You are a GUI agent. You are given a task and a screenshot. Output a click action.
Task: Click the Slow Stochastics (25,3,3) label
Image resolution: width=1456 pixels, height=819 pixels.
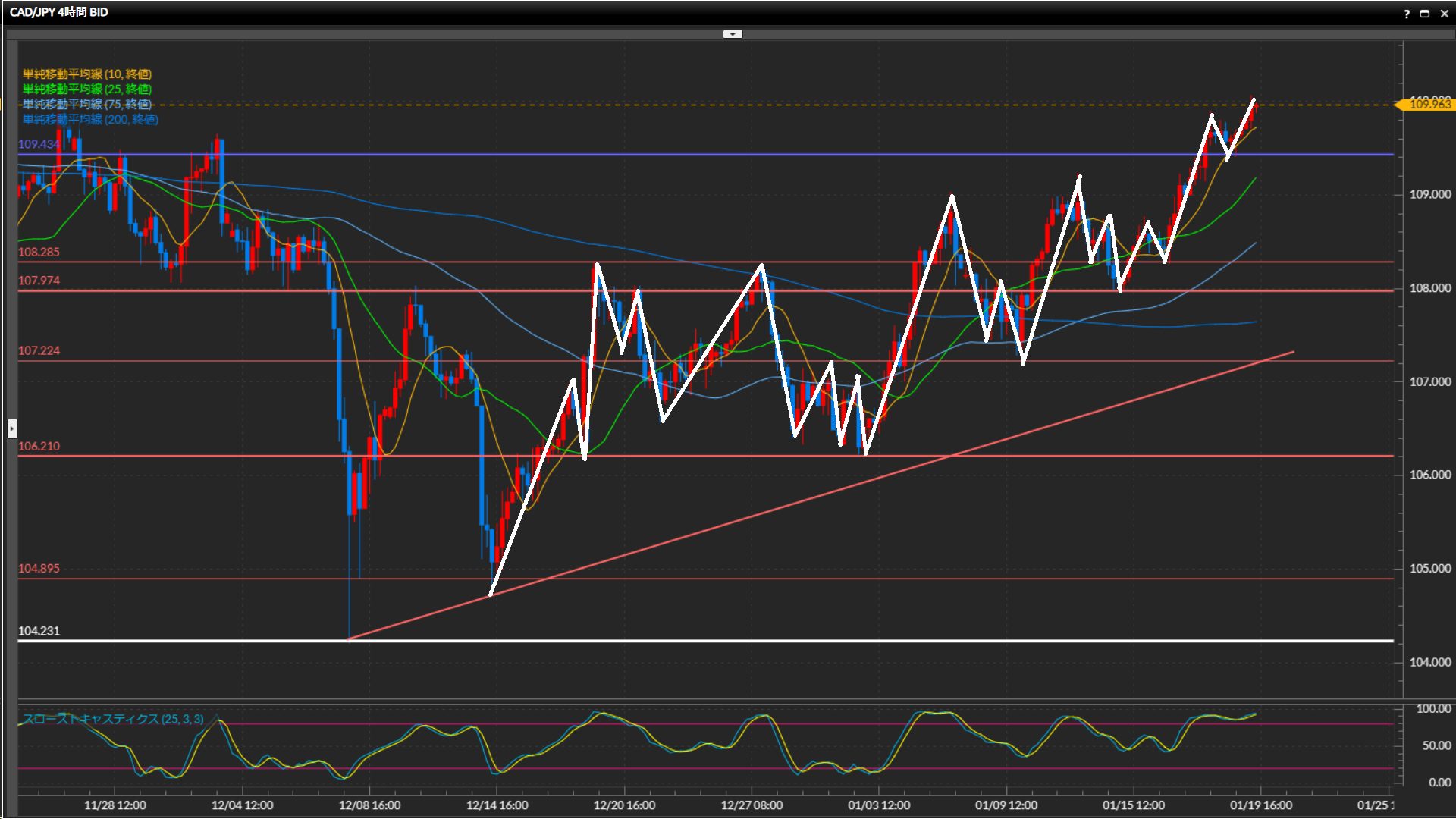coord(114,719)
